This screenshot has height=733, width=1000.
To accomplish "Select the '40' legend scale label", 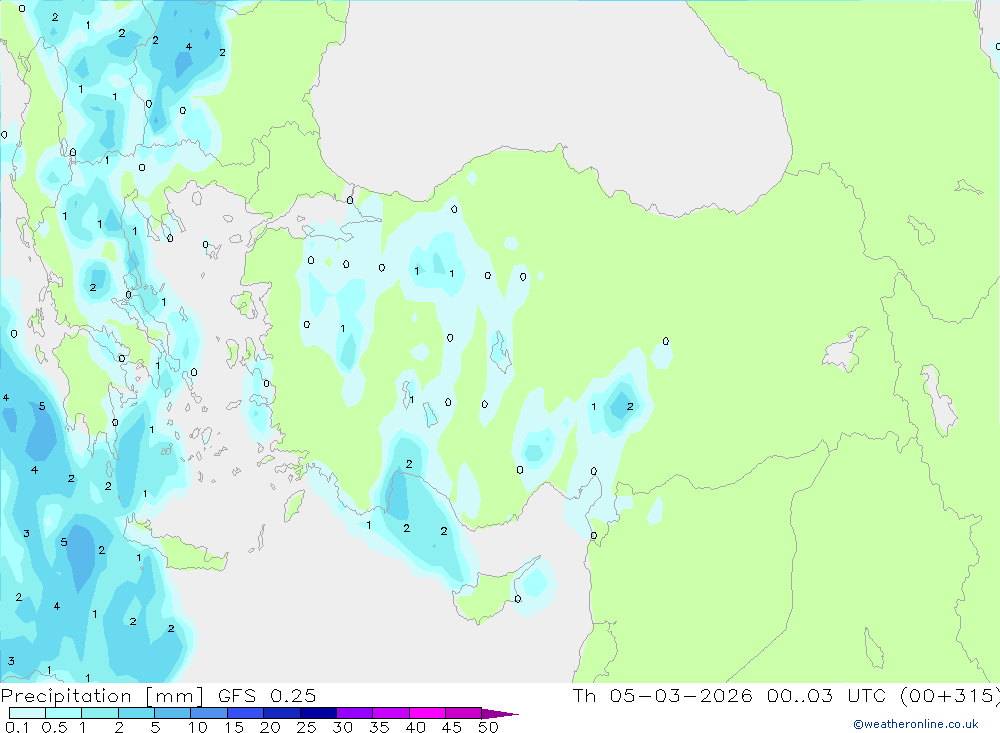I will coord(416,727).
